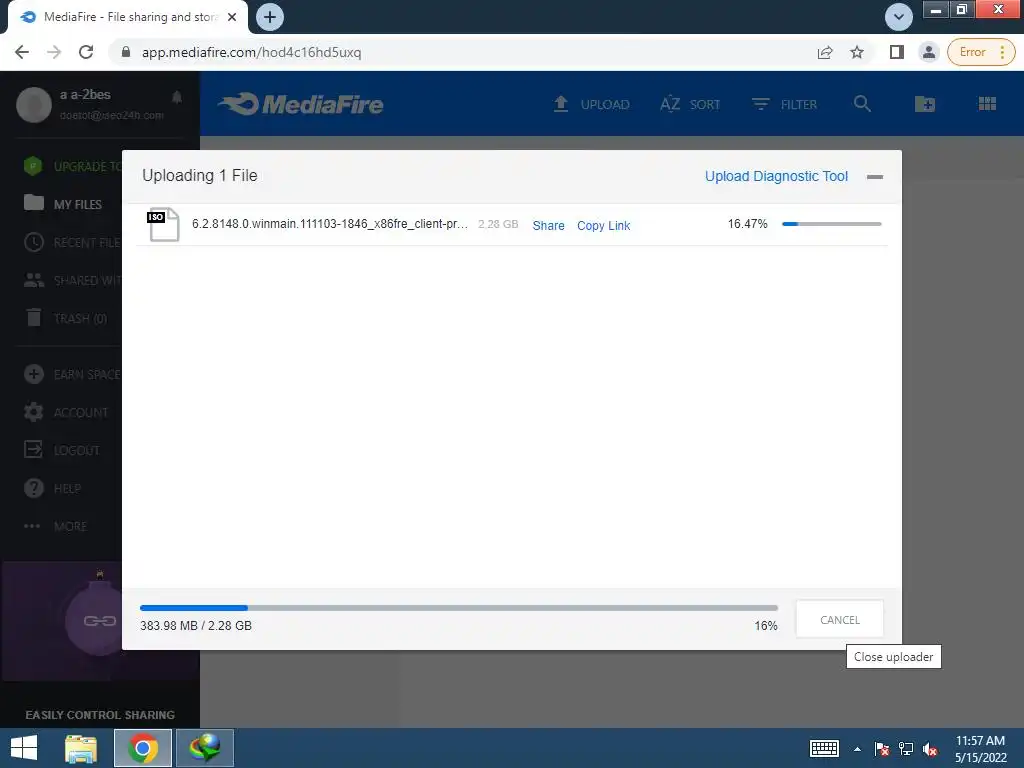Bookmark this tab with star icon

pos(857,52)
